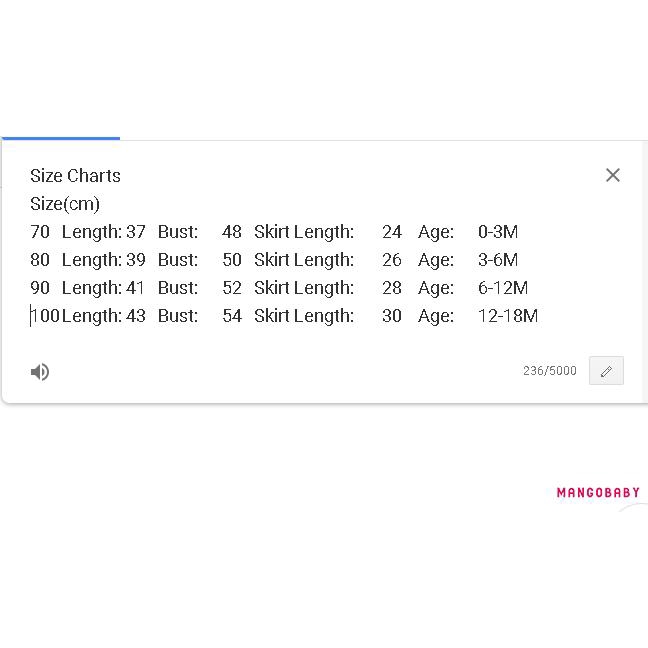Screen dimensions: 648x648
Task: Click the bust value 54
Action: point(232,316)
